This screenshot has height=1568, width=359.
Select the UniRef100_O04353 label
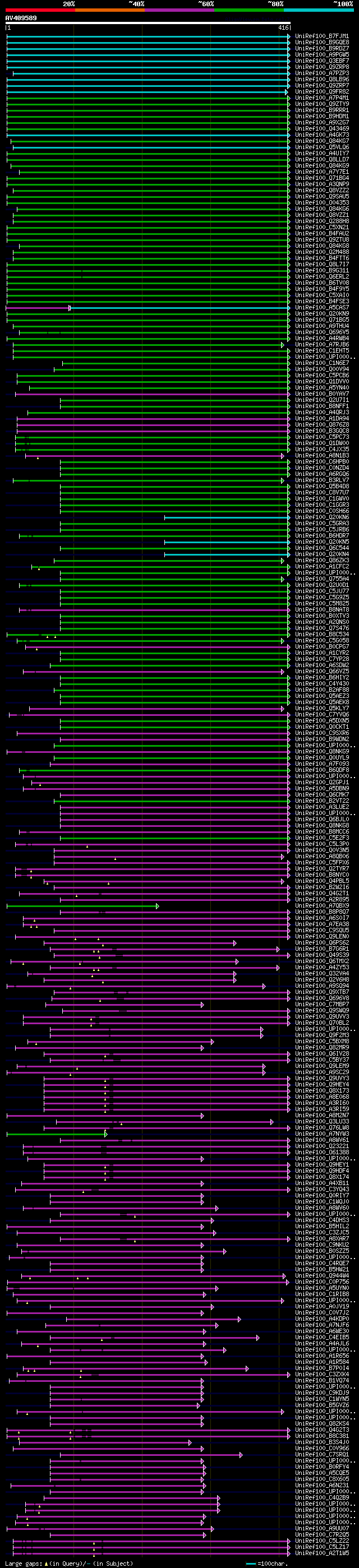323,203
